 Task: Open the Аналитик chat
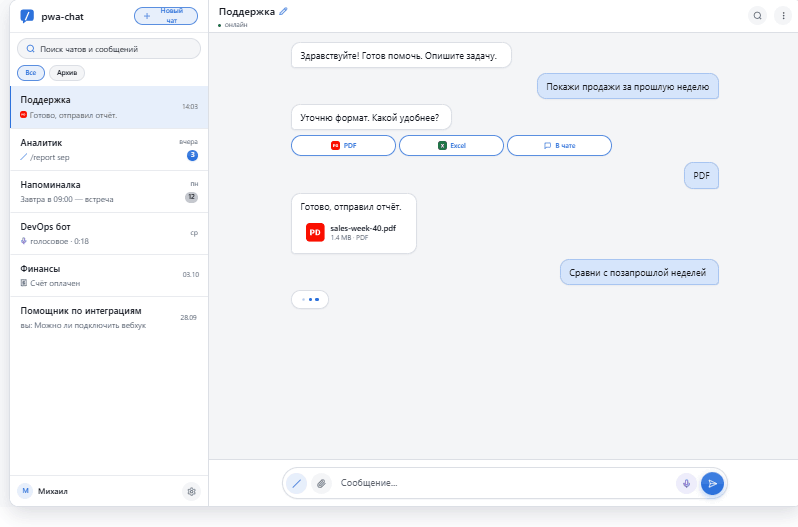109,150
